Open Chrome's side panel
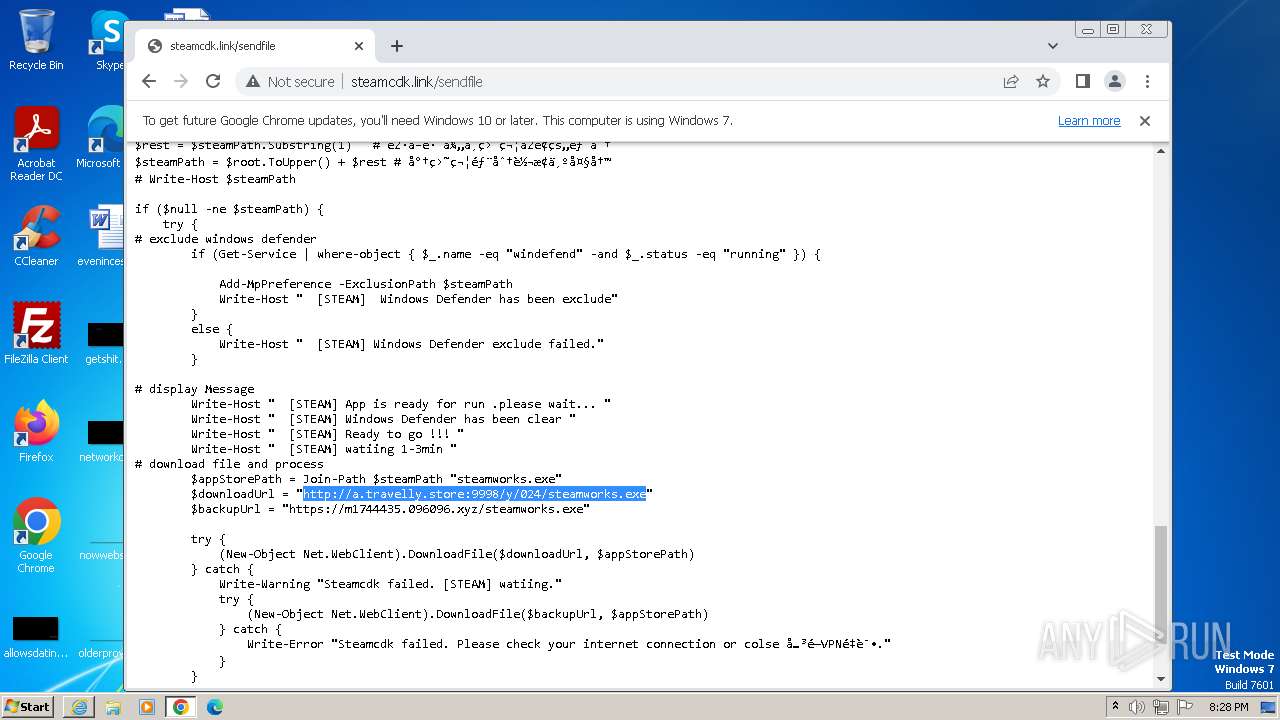 (1082, 81)
